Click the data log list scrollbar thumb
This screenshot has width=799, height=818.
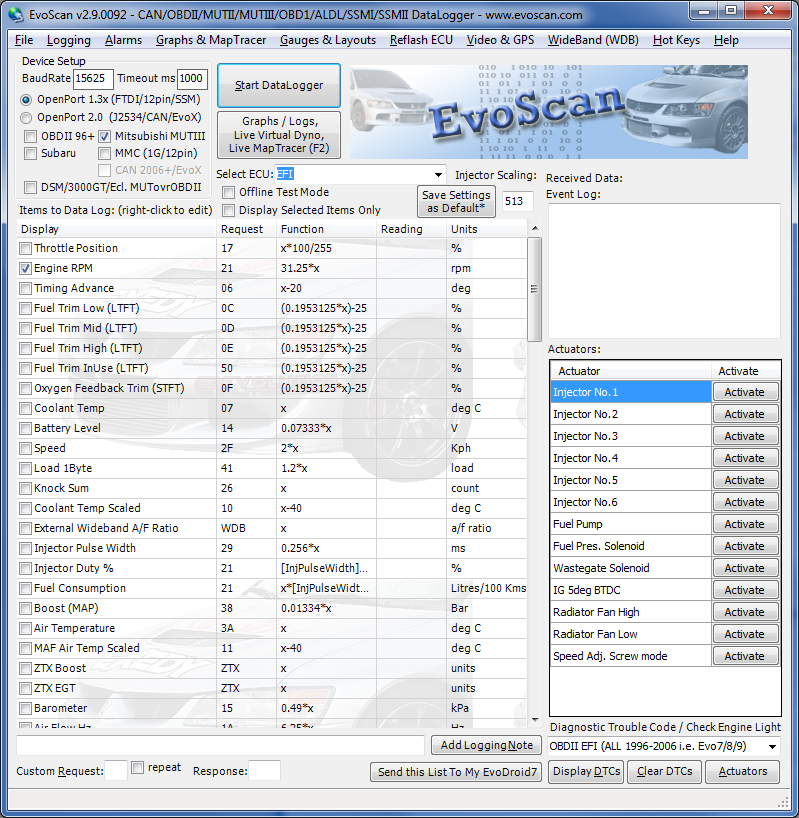(x=535, y=288)
